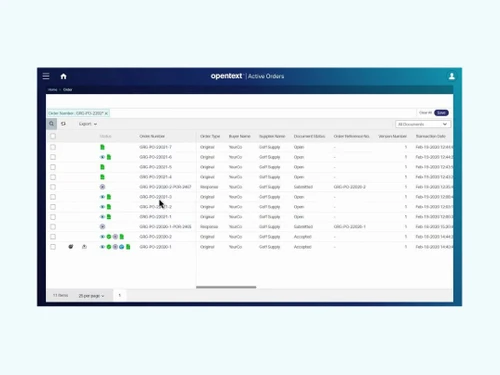
Task: Sort by the Transaction Date column header
Action: [431, 136]
